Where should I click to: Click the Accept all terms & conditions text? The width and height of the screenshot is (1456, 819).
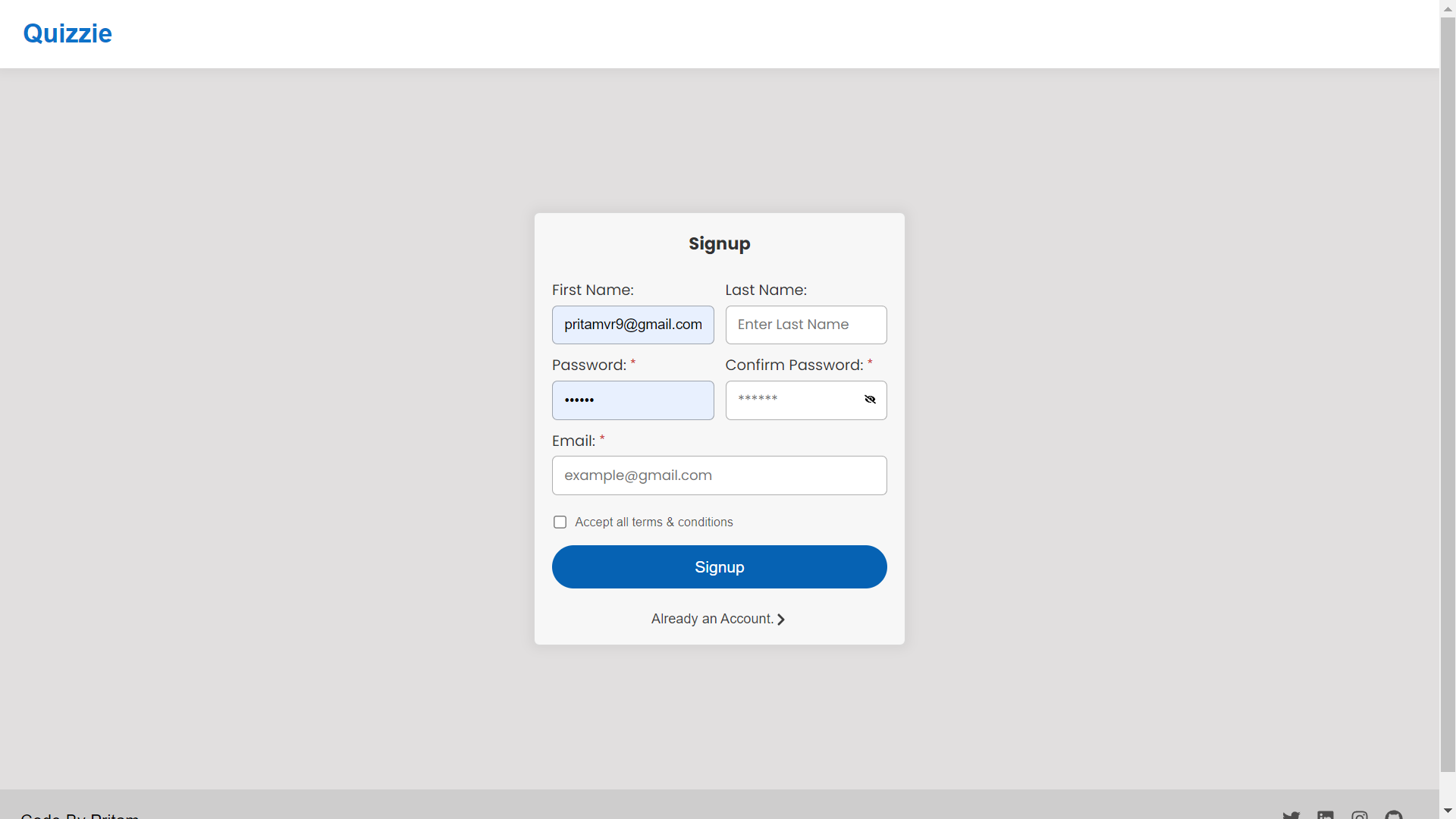click(654, 522)
